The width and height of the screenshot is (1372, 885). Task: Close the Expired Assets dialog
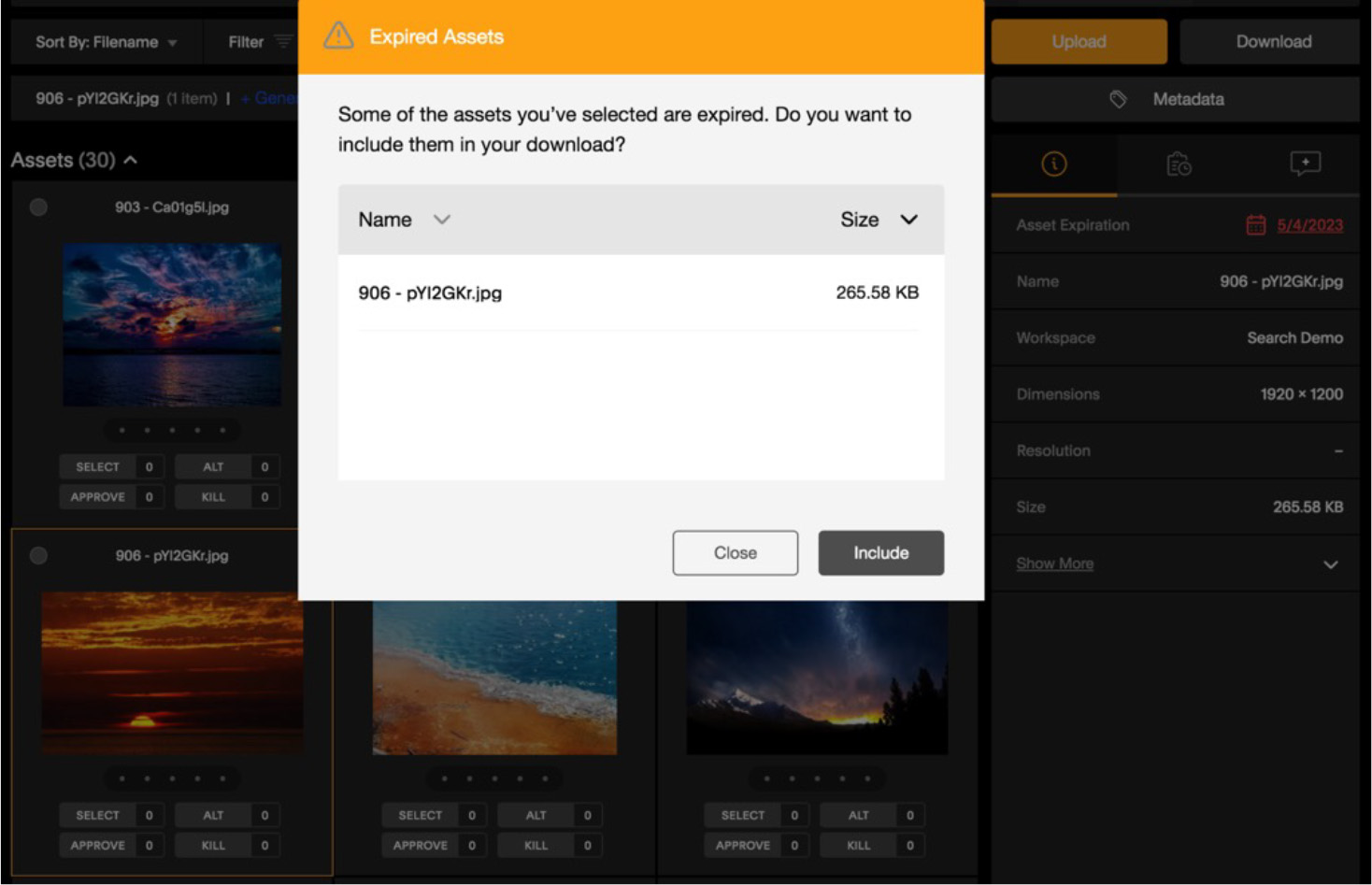735,552
